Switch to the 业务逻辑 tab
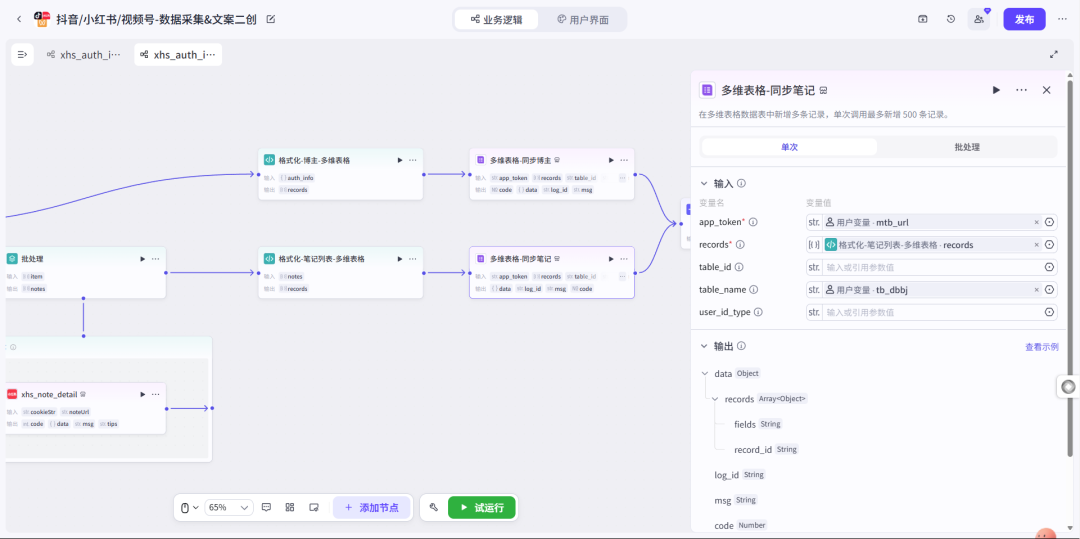 pyautogui.click(x=496, y=20)
